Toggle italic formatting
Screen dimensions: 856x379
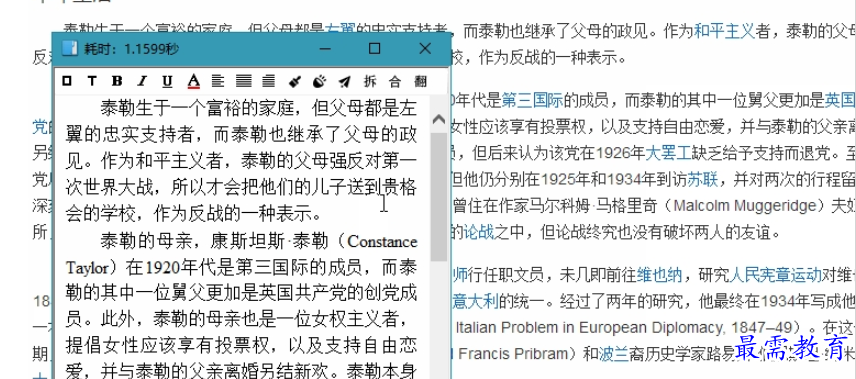pos(142,81)
